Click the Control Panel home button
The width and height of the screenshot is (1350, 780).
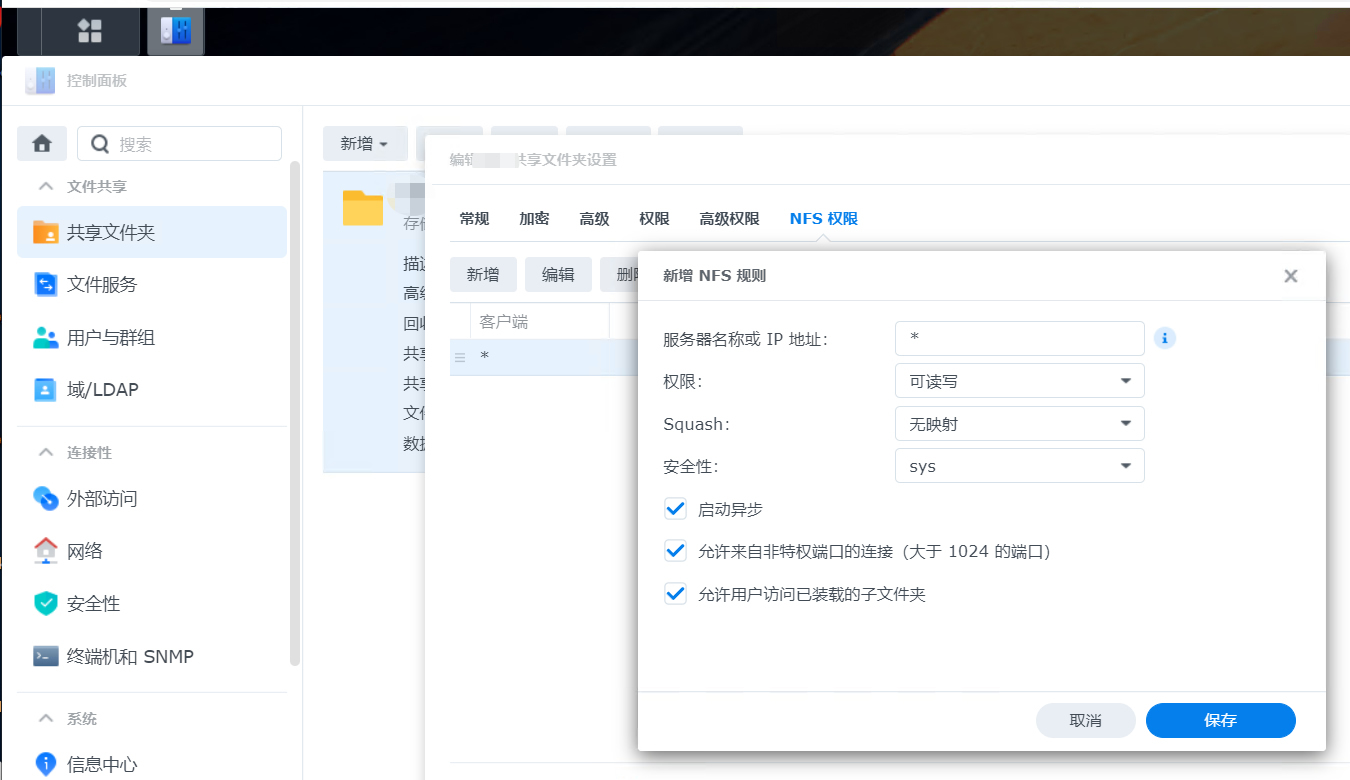coord(42,144)
